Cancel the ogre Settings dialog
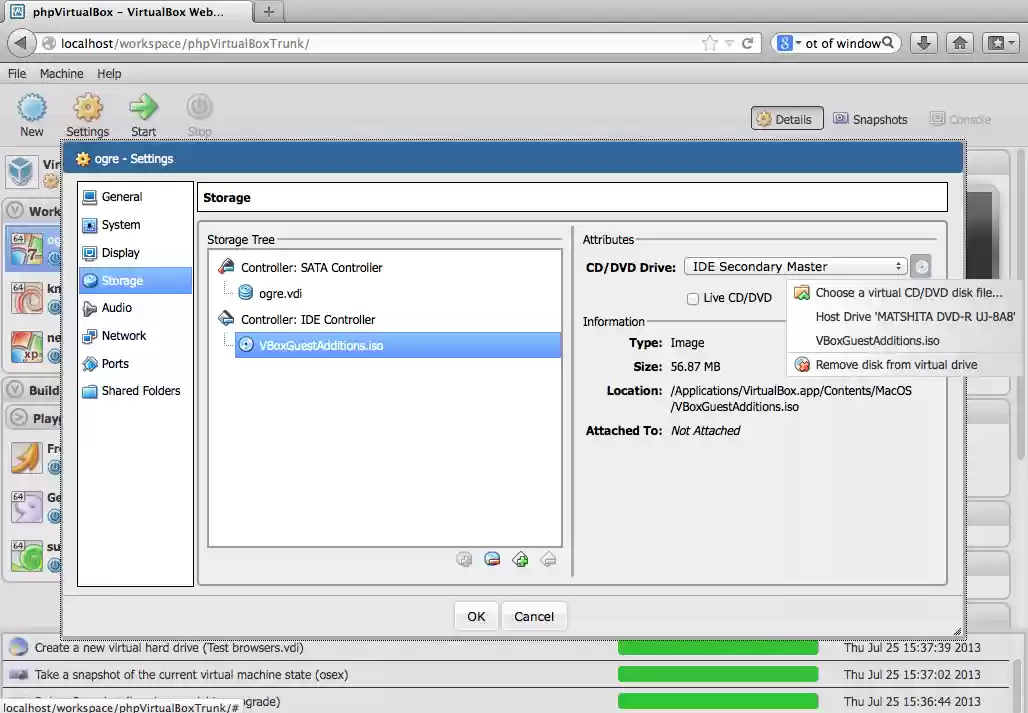Image resolution: width=1028 pixels, height=713 pixels. pos(534,616)
